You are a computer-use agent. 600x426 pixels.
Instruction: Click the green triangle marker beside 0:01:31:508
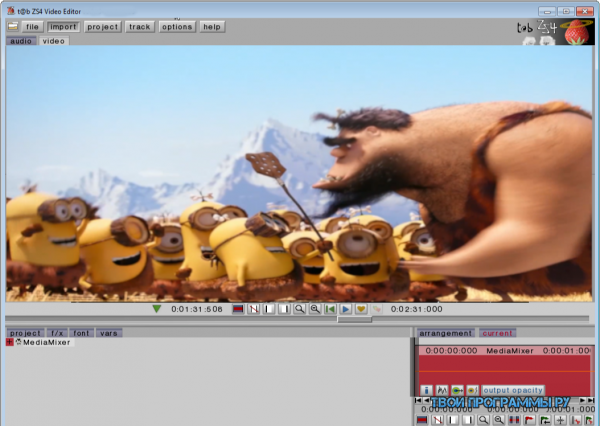[157, 308]
